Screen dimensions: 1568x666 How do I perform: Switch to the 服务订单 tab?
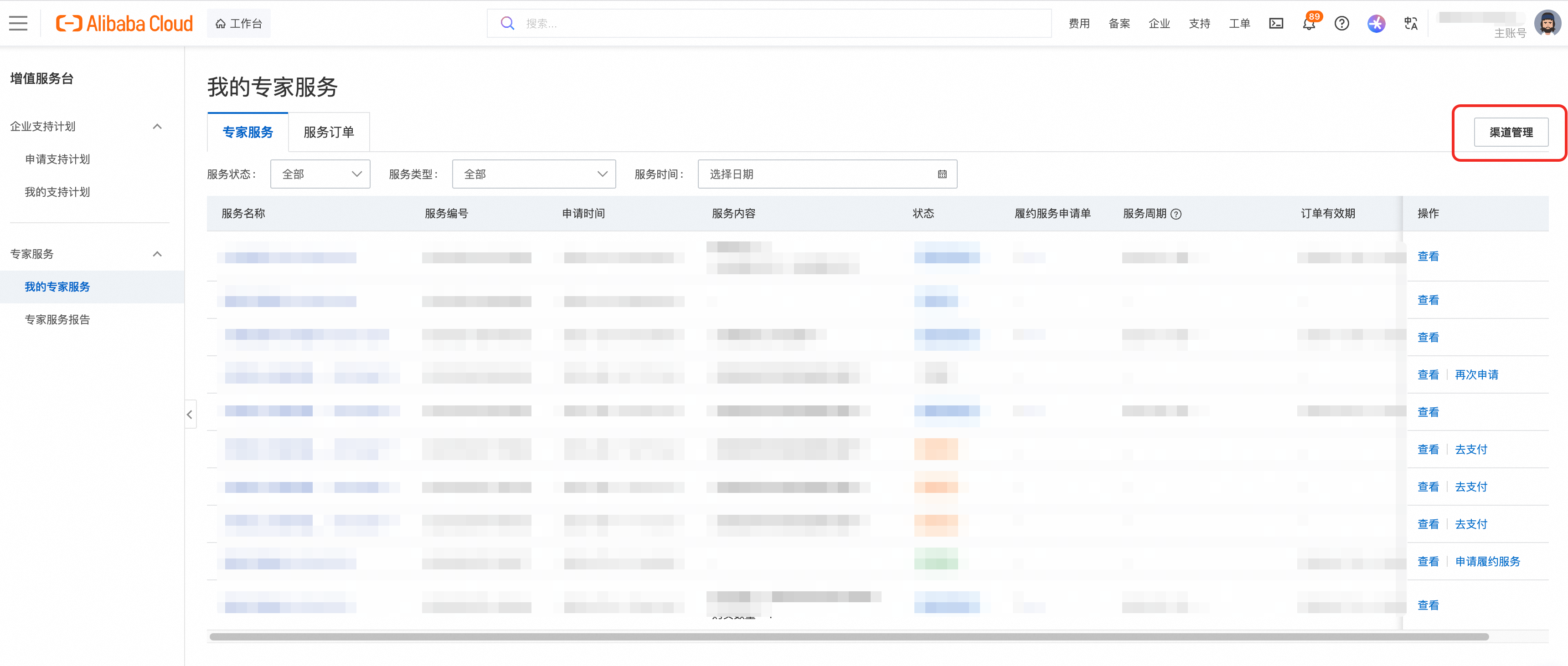tap(329, 132)
